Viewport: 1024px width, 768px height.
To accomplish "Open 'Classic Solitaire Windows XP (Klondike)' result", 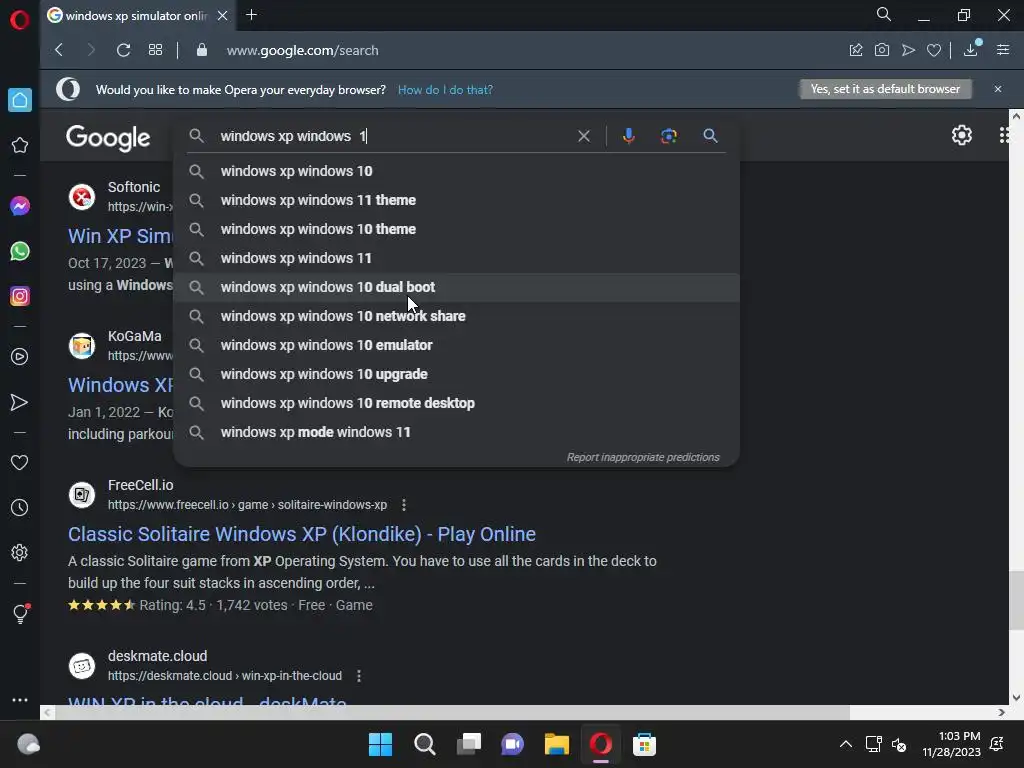I will click(302, 534).
